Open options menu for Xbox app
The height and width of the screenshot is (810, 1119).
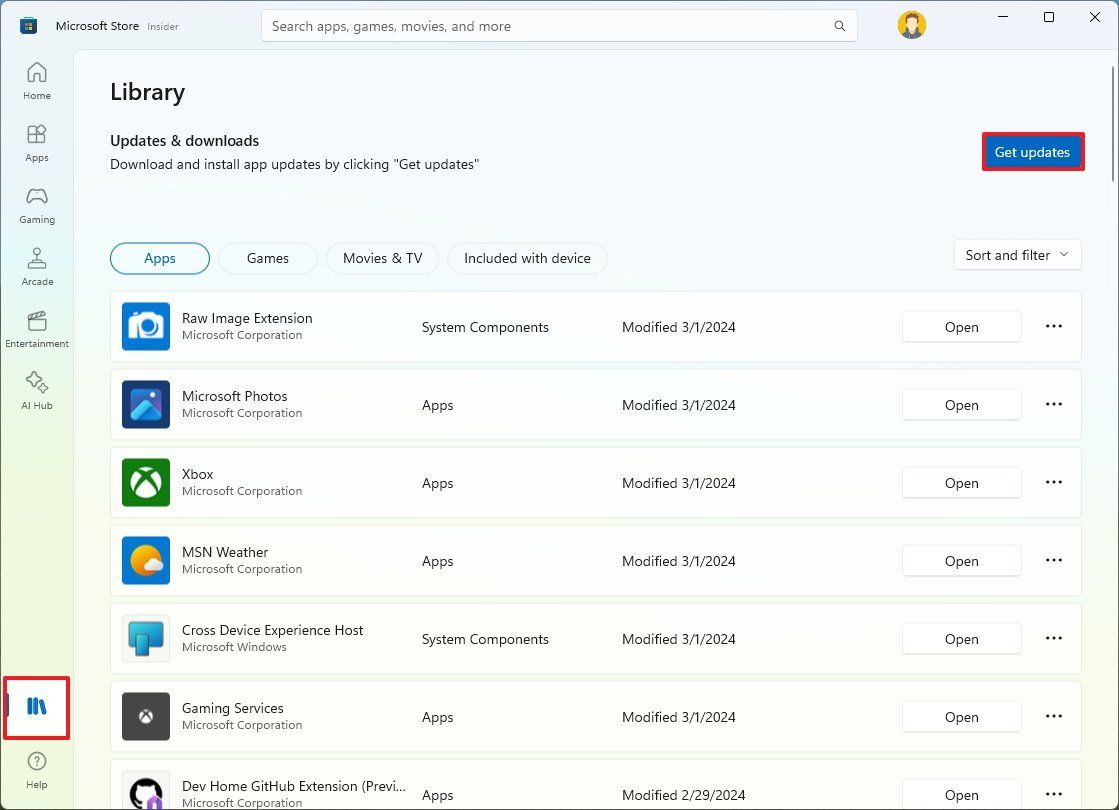(x=1053, y=482)
